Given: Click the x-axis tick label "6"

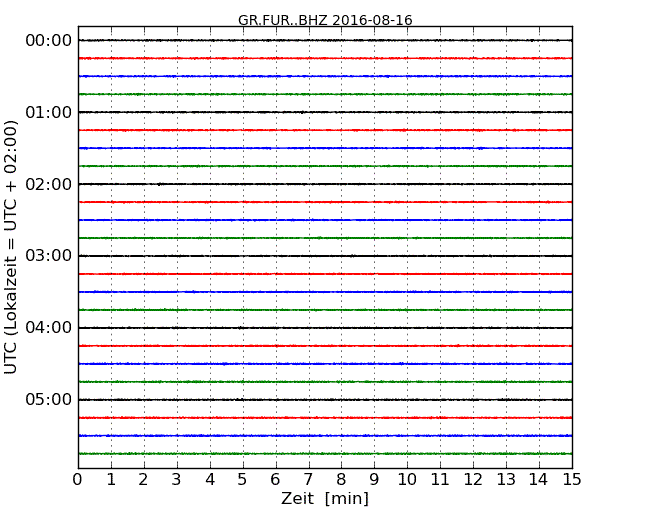Looking at the screenshot, I should pos(275,480).
